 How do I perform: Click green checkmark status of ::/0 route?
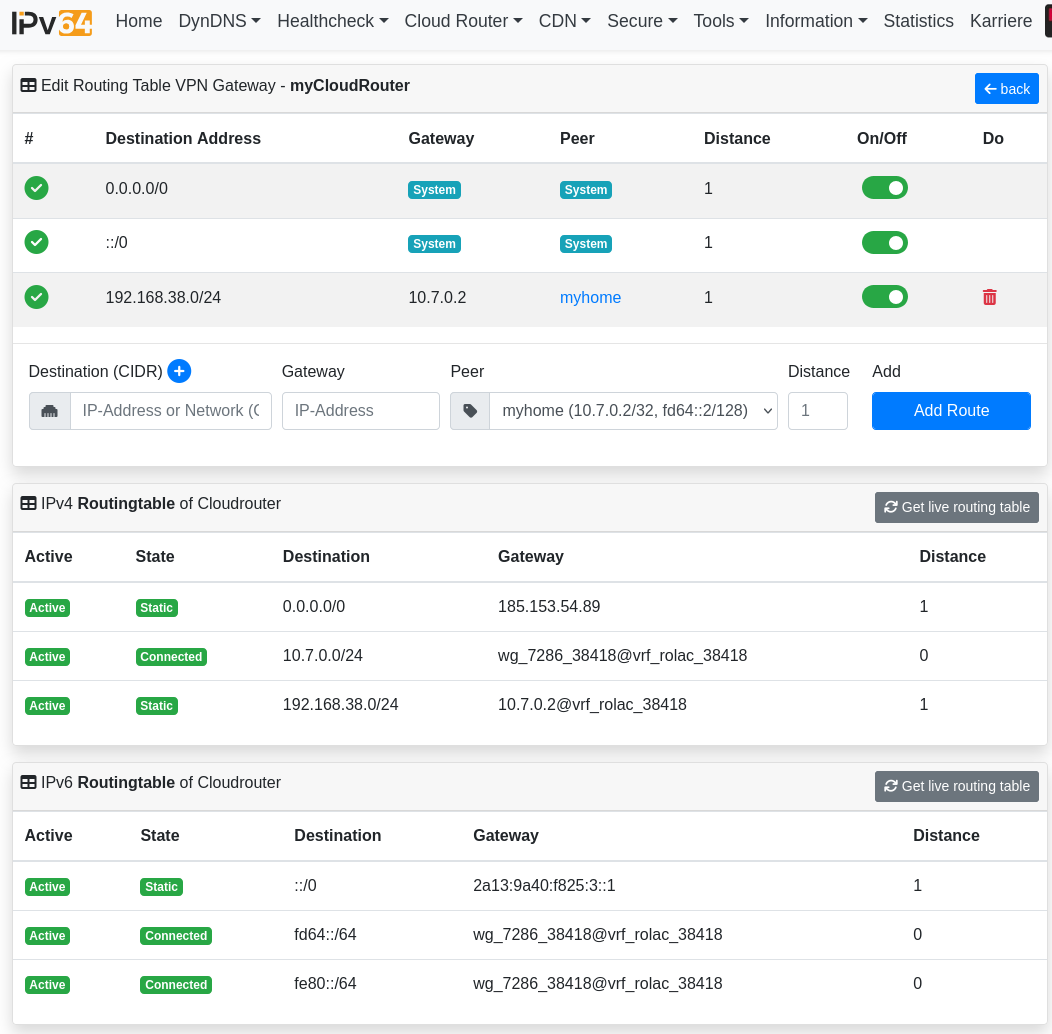[37, 242]
